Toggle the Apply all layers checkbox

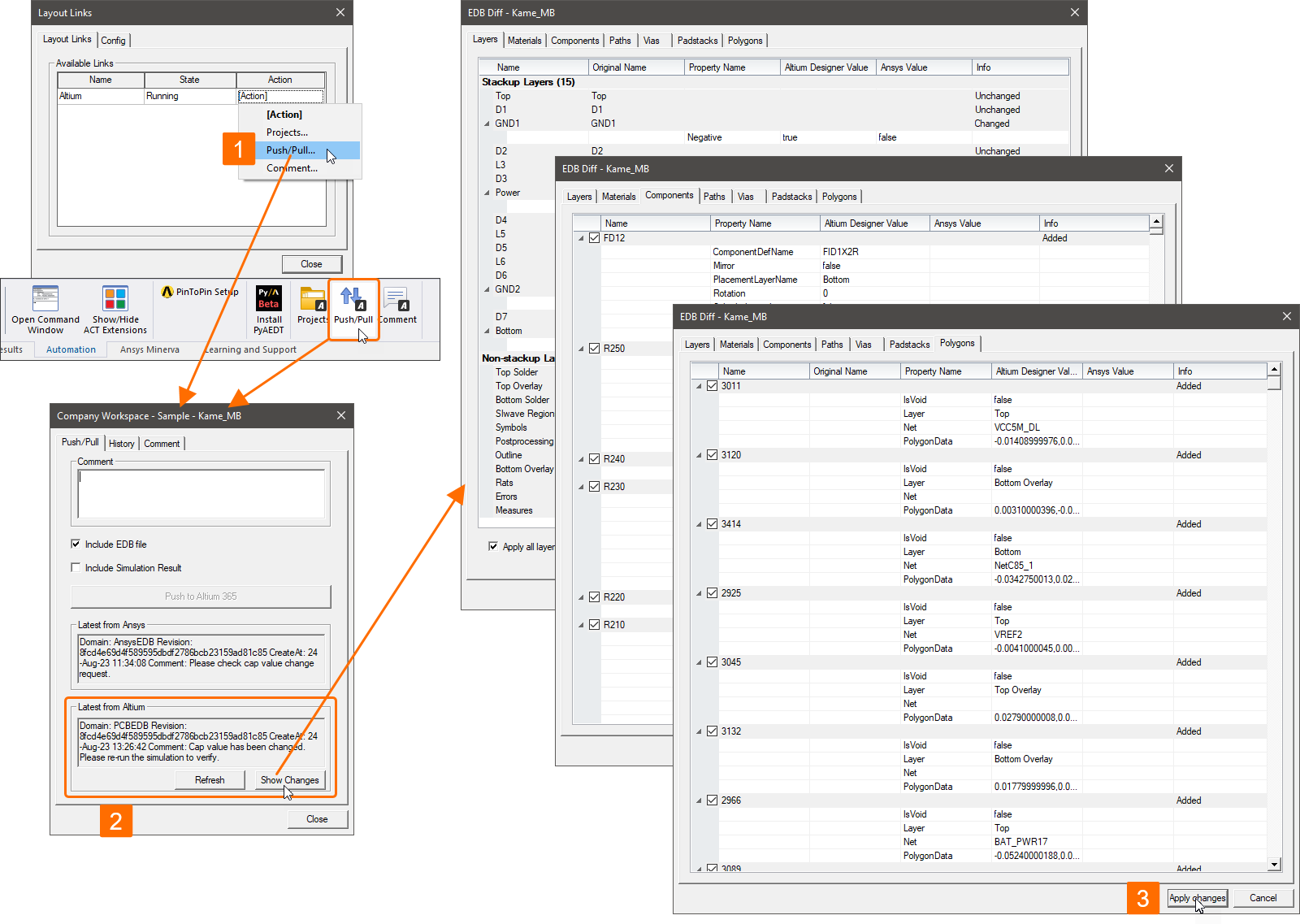(x=493, y=546)
